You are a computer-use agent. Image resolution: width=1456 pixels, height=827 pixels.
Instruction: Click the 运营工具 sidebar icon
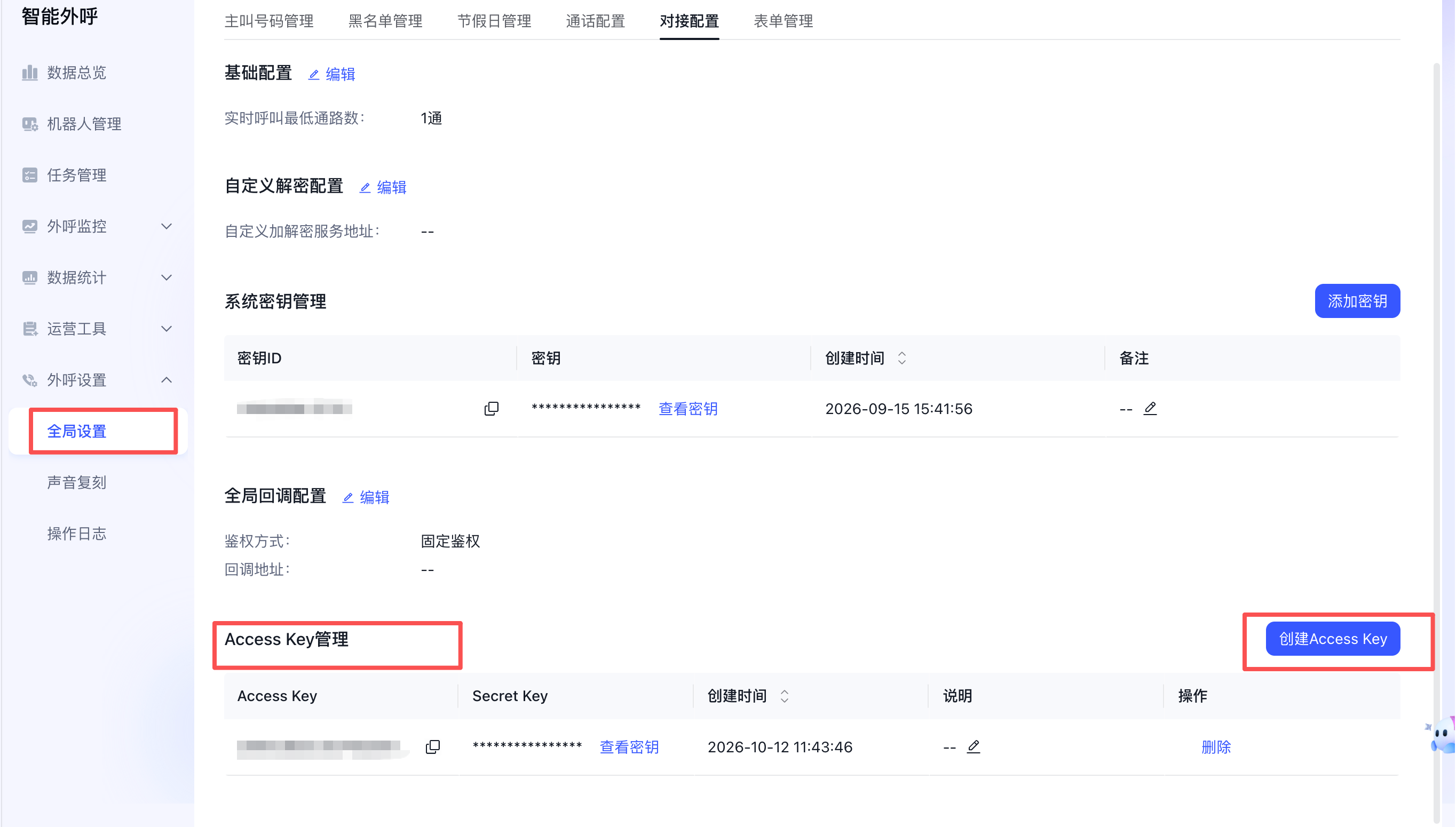click(29, 328)
